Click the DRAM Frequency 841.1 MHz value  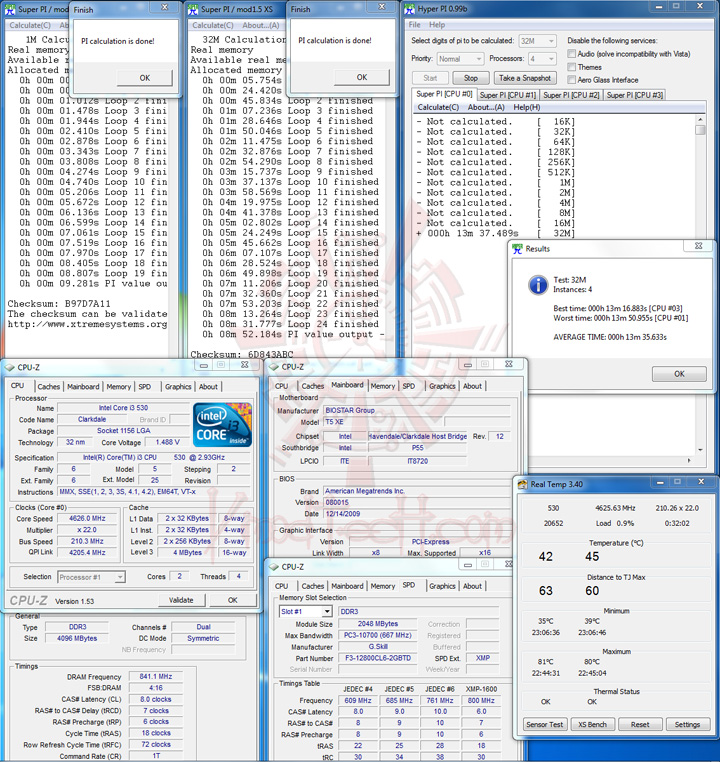pos(155,676)
